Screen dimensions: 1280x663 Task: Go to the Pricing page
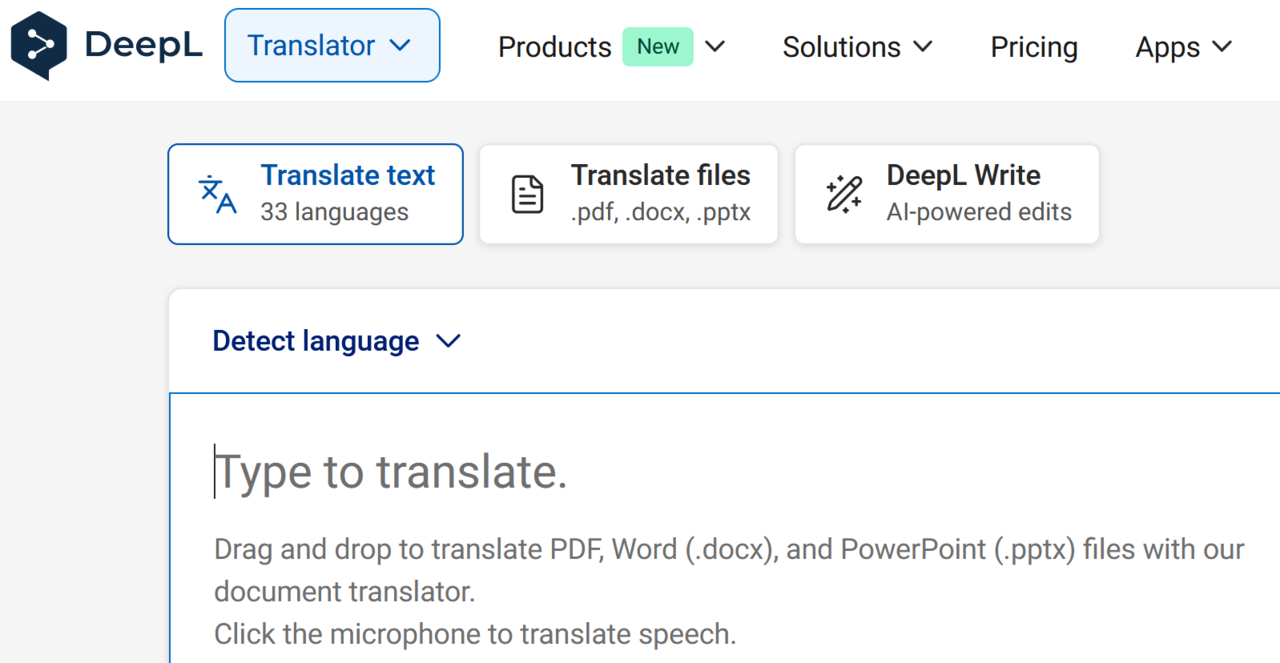coord(1034,47)
